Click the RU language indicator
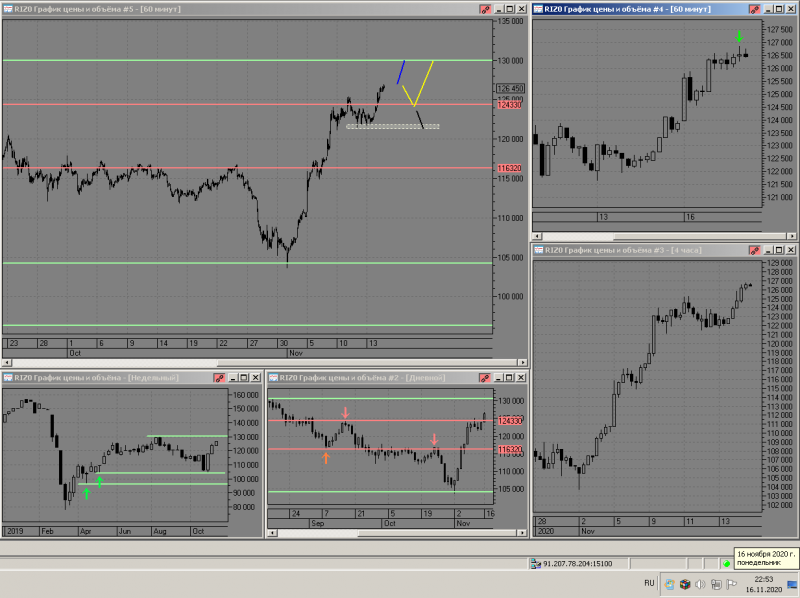This screenshot has height=598, width=800. pyautogui.click(x=649, y=583)
